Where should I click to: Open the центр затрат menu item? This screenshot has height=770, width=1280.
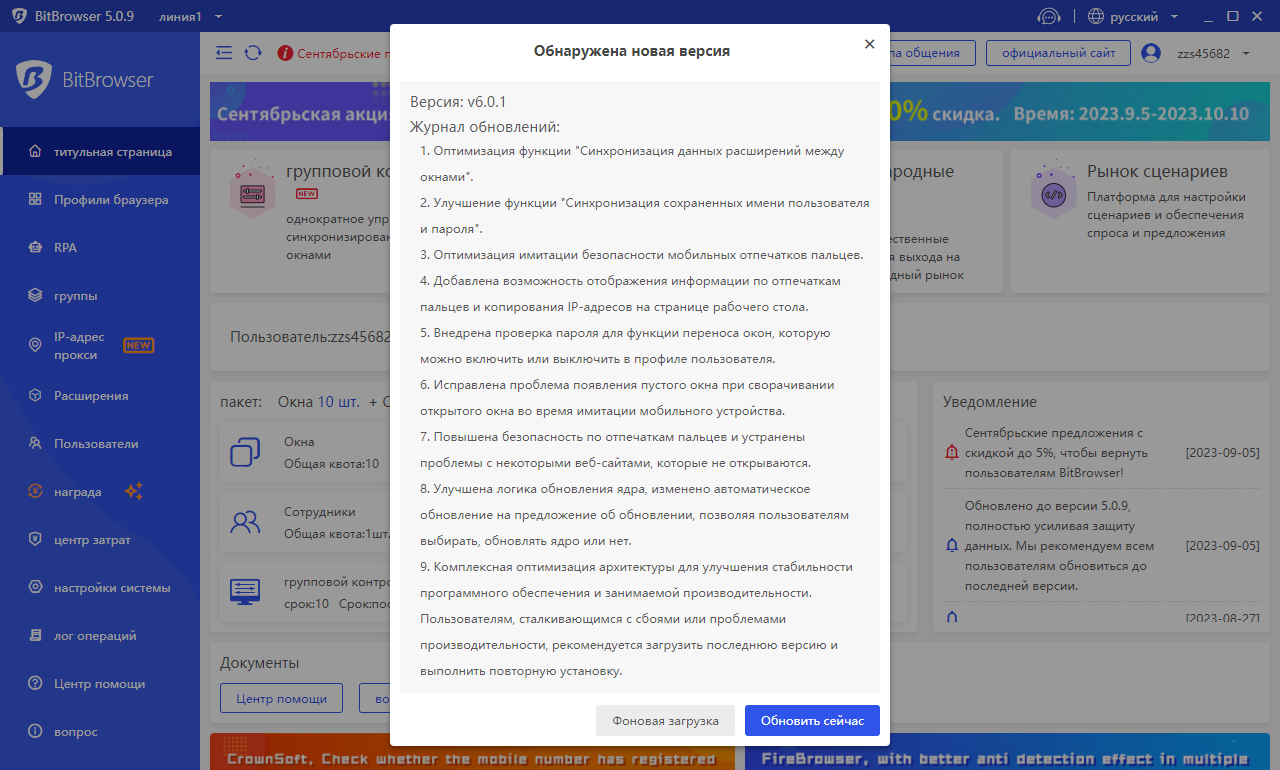click(100, 540)
